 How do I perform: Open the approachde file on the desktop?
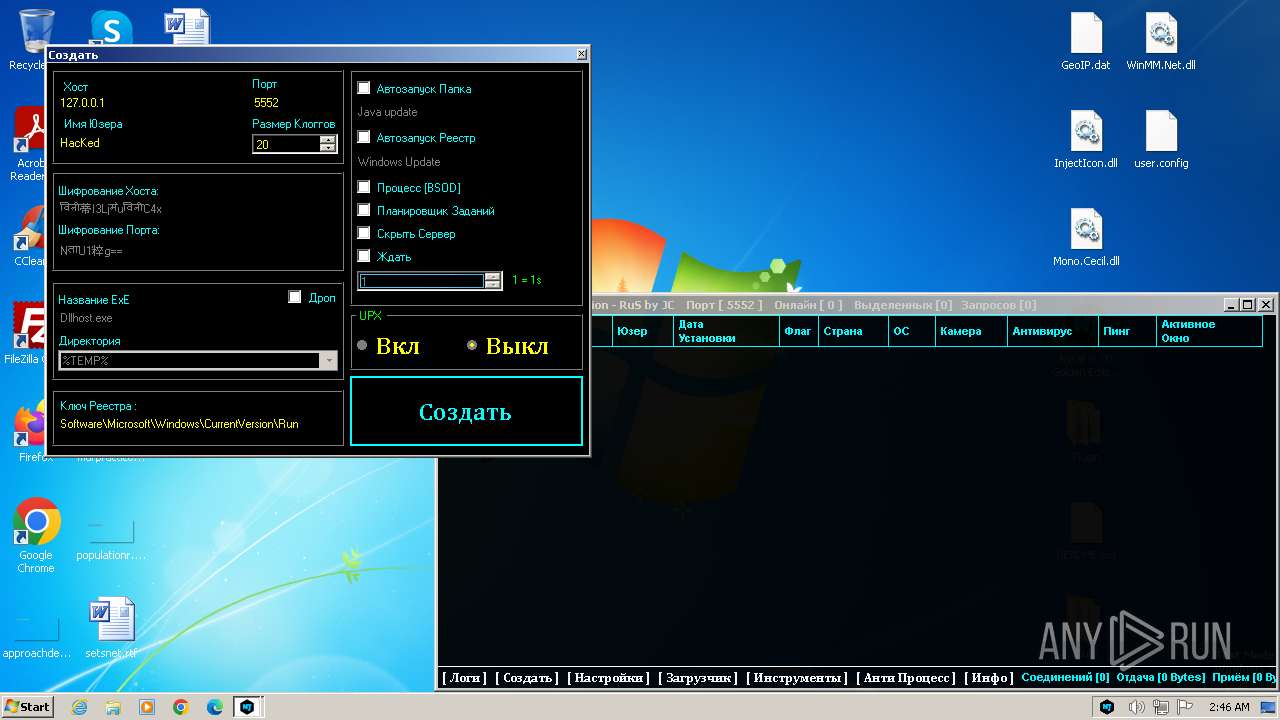[x=36, y=638]
